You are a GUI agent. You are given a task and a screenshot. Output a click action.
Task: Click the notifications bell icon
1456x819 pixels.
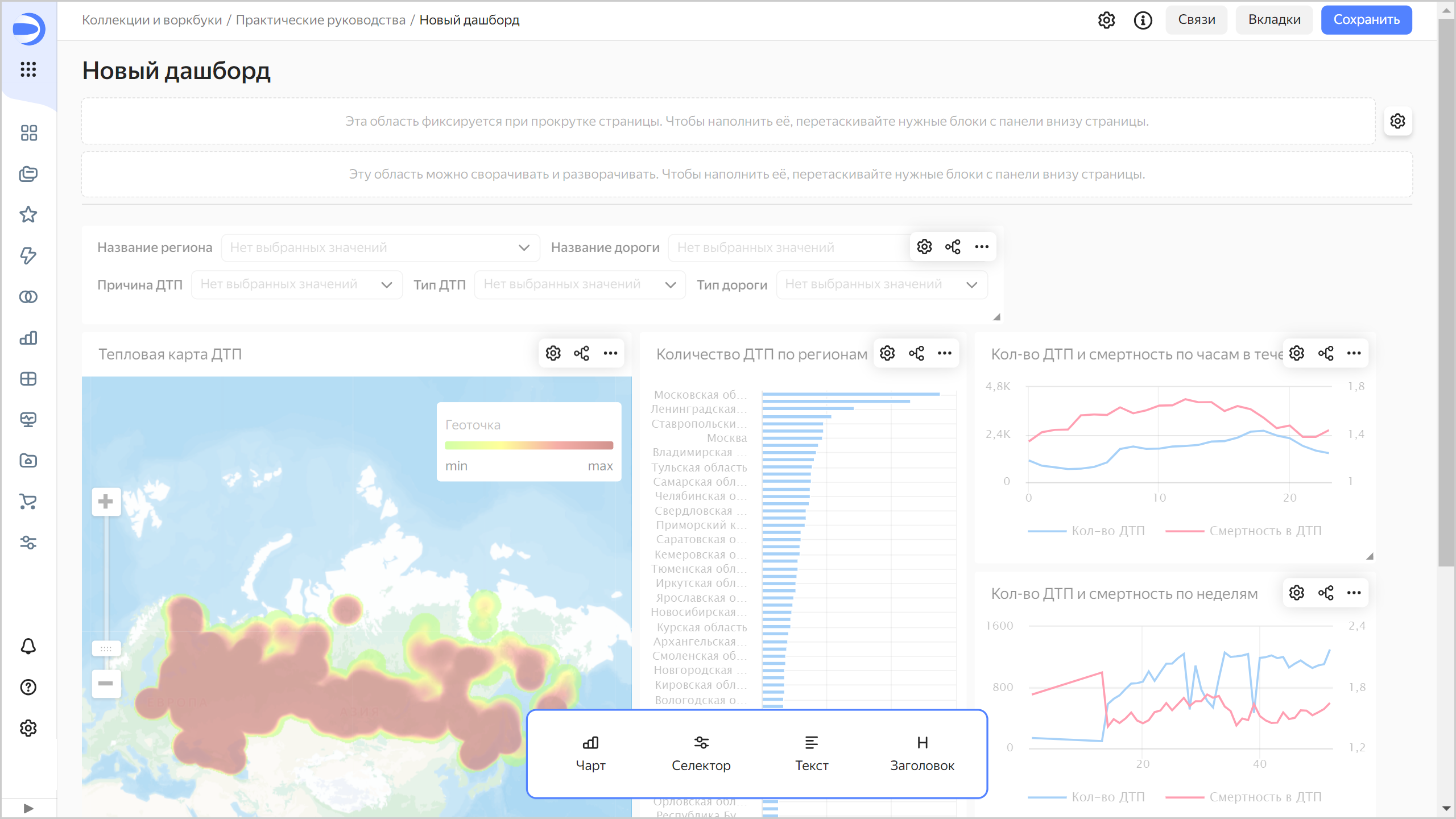point(28,646)
